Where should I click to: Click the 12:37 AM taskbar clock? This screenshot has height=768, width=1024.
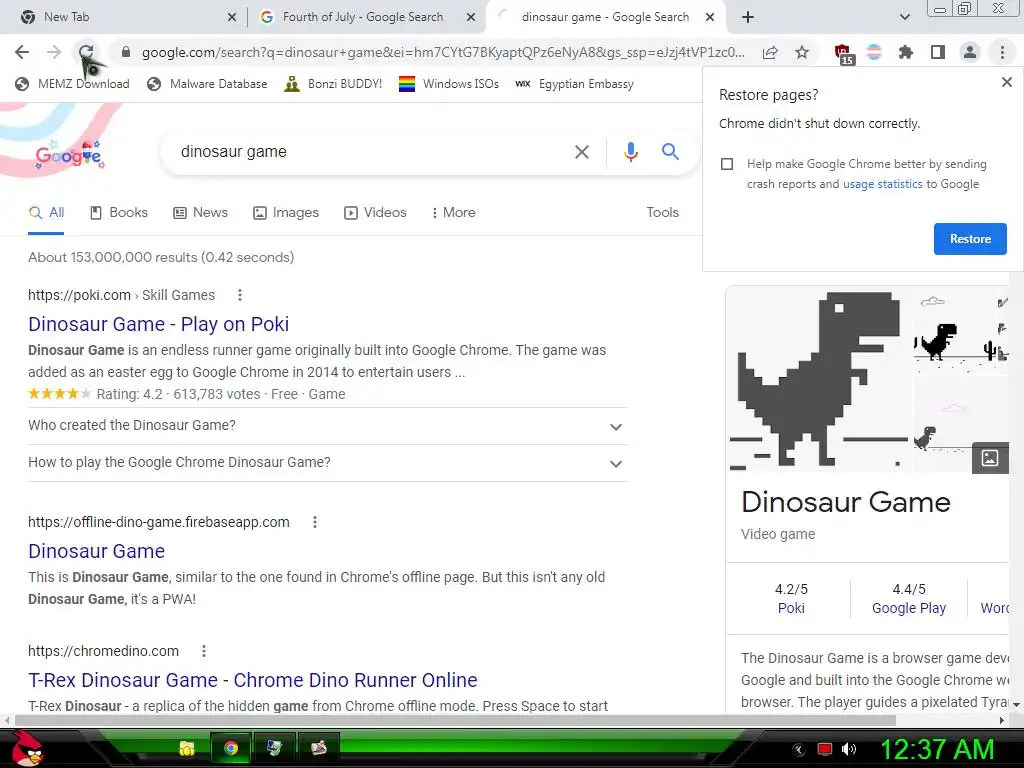point(938,749)
